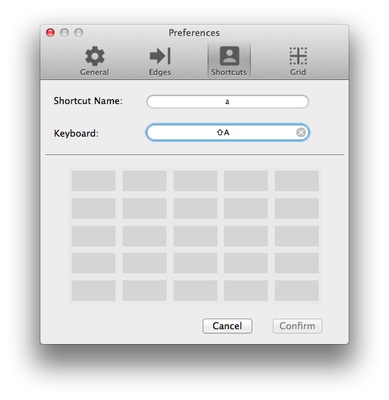Select second row, second column grid cell
This screenshot has width=389, height=400.
click(144, 208)
